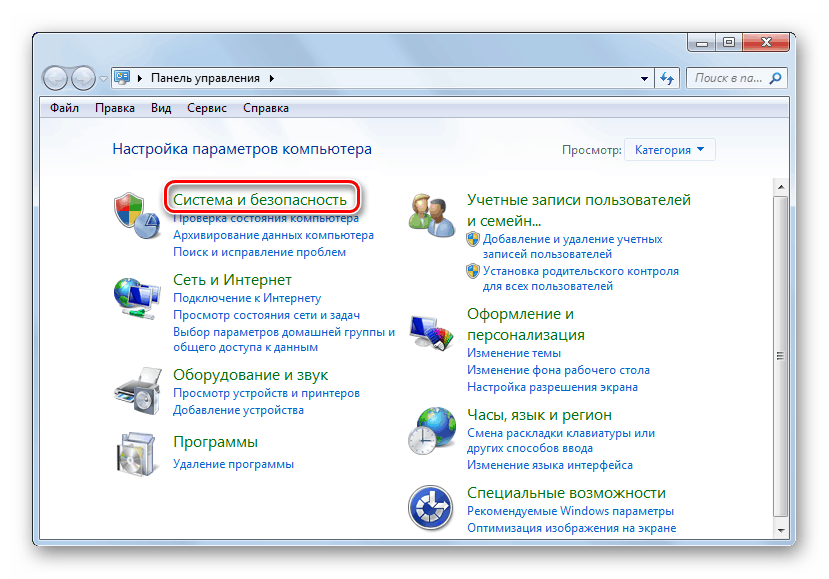Viewport: 829px width, 579px height.
Task: Expand the arrow after Панель управления breadcrumb
Action: pyautogui.click(x=271, y=78)
